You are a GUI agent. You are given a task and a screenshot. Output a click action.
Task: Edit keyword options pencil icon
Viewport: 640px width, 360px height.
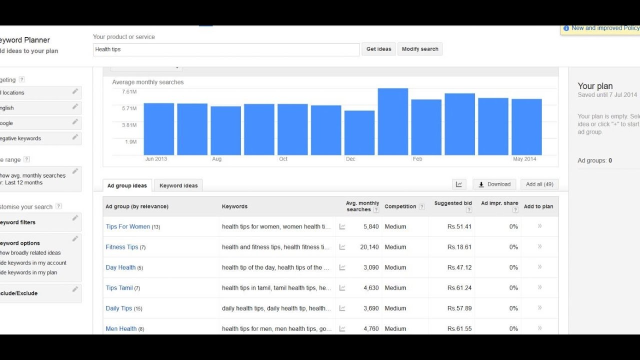click(x=75, y=238)
